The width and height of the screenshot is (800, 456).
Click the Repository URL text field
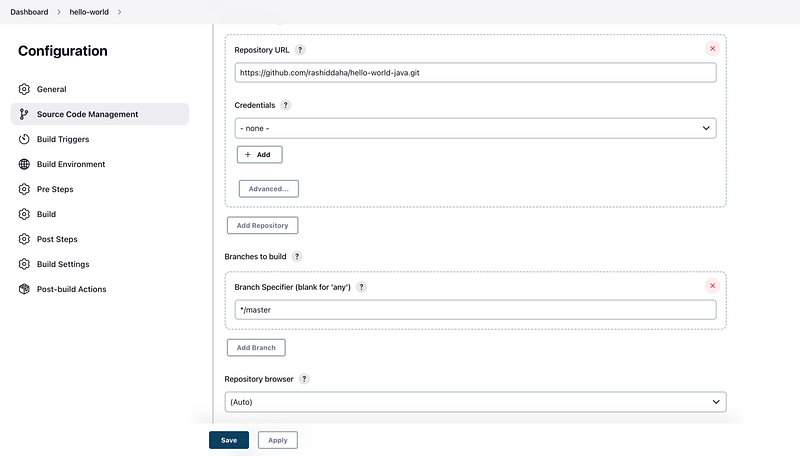[476, 73]
